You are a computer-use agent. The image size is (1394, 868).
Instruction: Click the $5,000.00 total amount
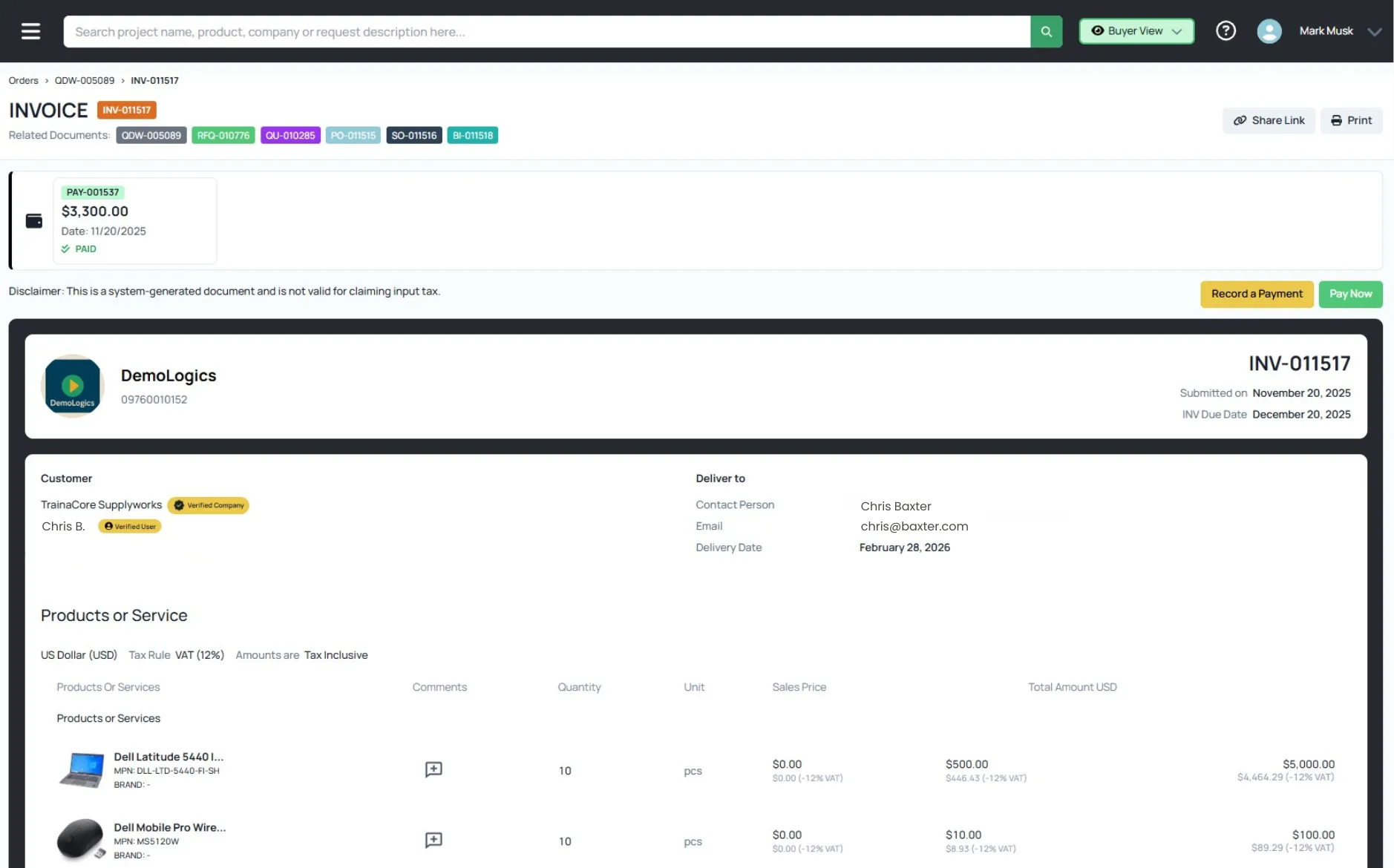1308,764
